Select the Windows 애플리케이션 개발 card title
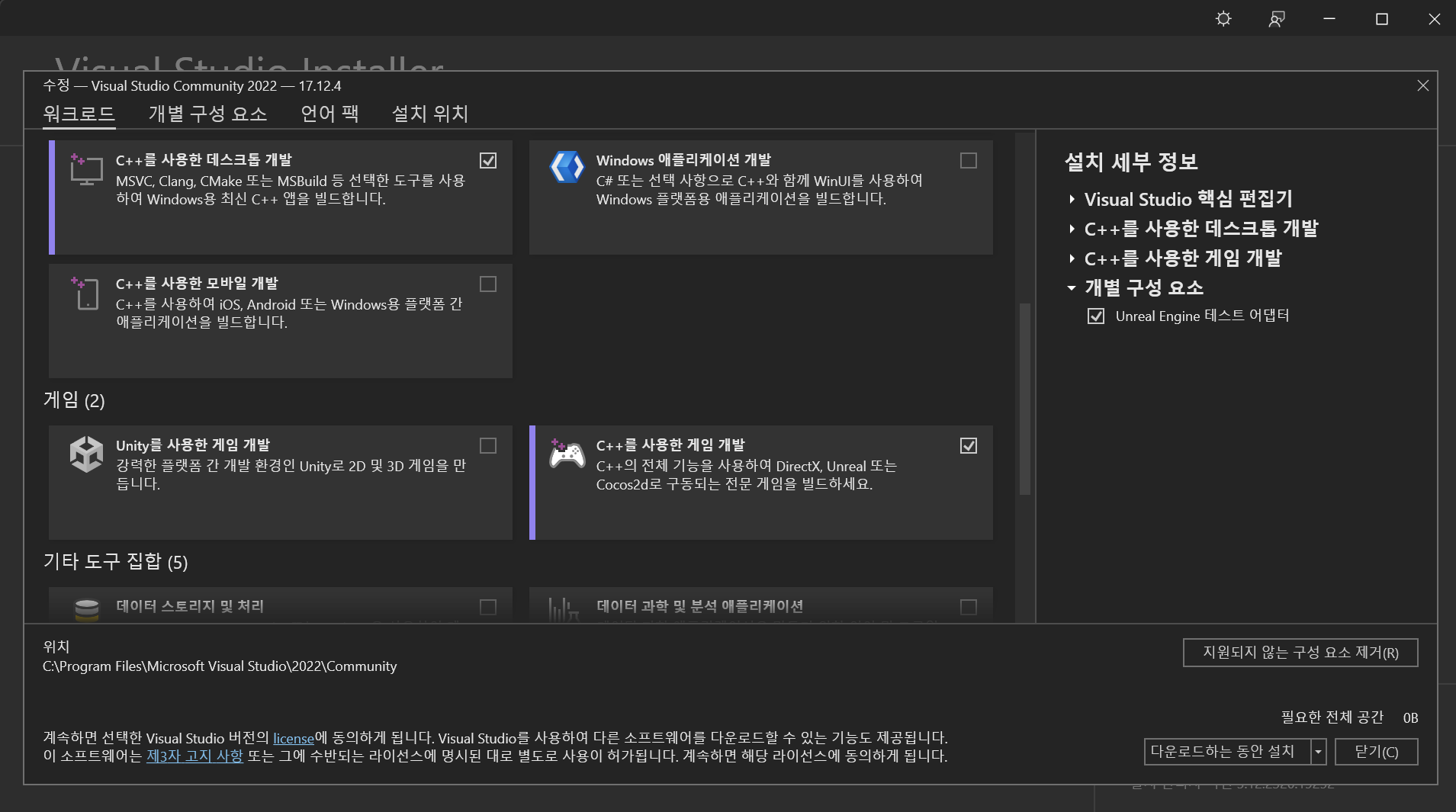This screenshot has height=812, width=1456. [683, 160]
